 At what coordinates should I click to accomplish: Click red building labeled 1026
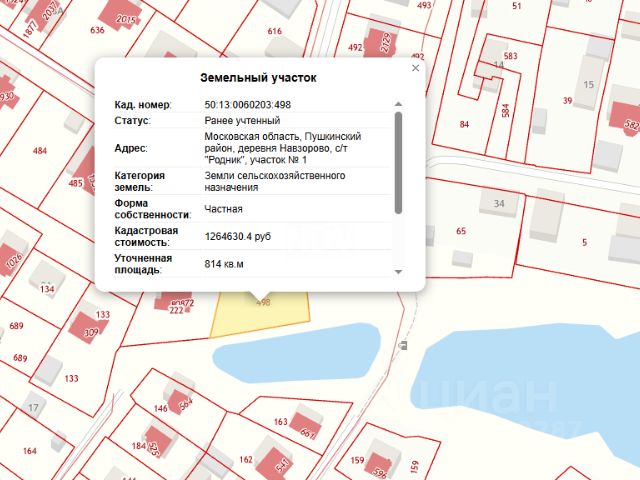tap(12, 260)
